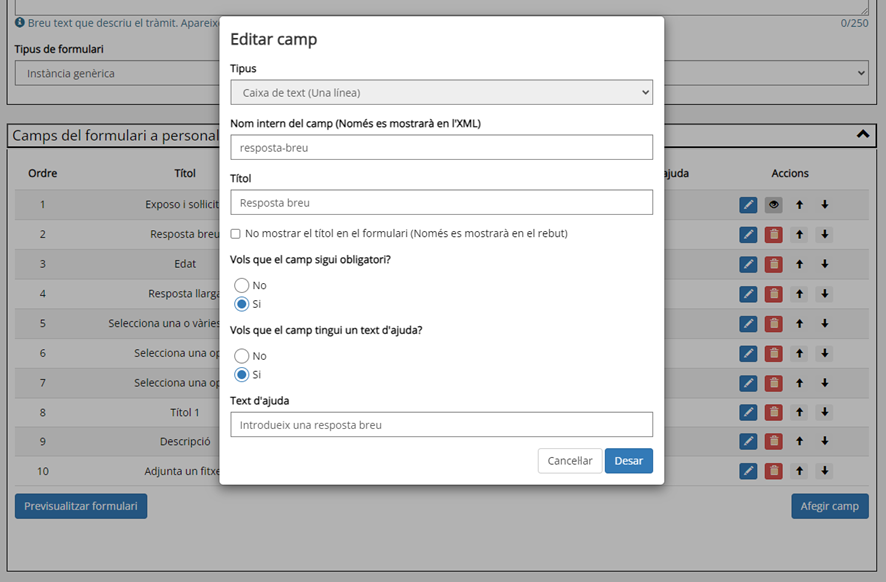Viewport: 886px width, 582px height.
Task: Click the Ordre column header
Action: [41, 173]
